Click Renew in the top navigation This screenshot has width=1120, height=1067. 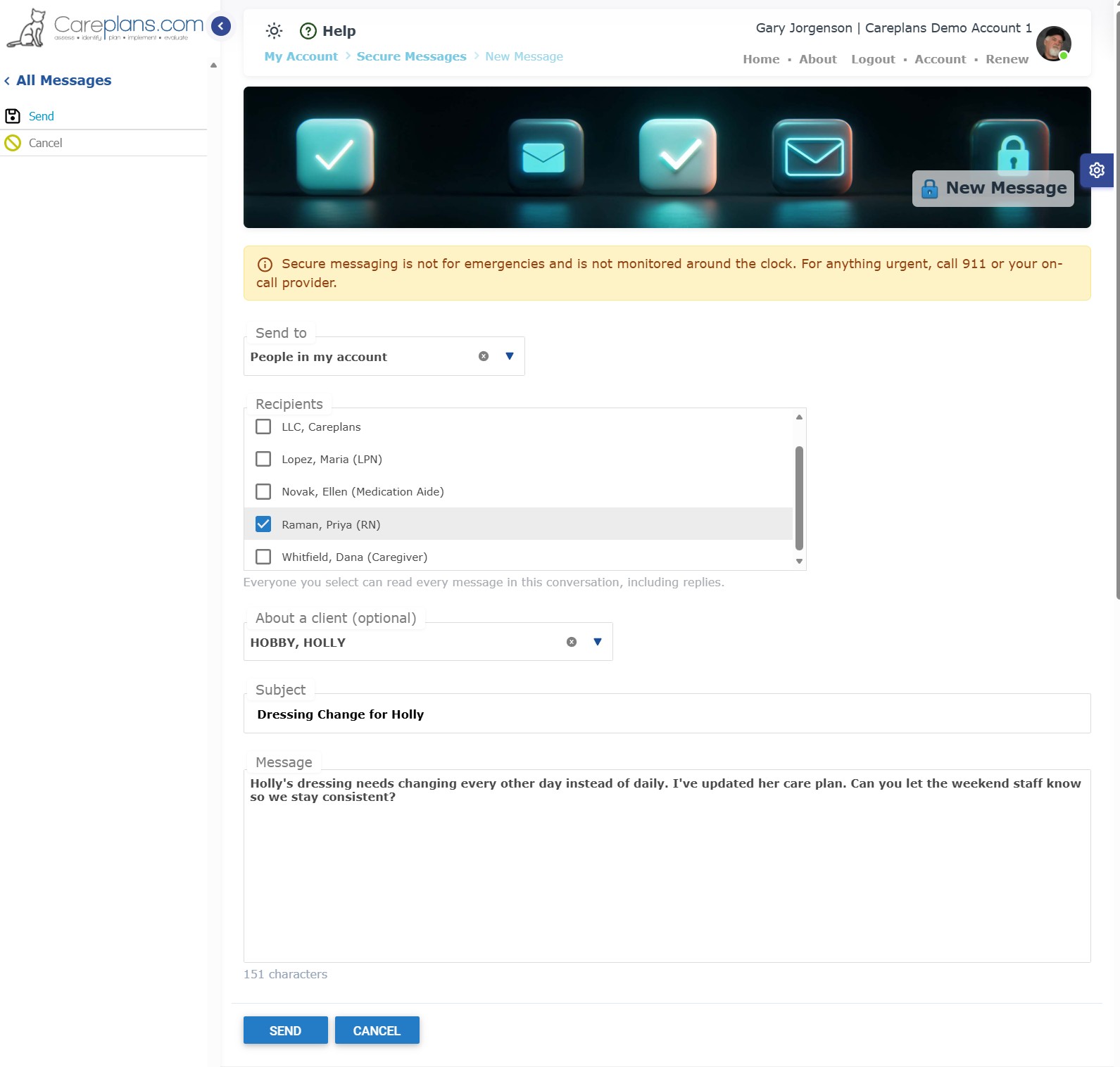coord(1007,59)
